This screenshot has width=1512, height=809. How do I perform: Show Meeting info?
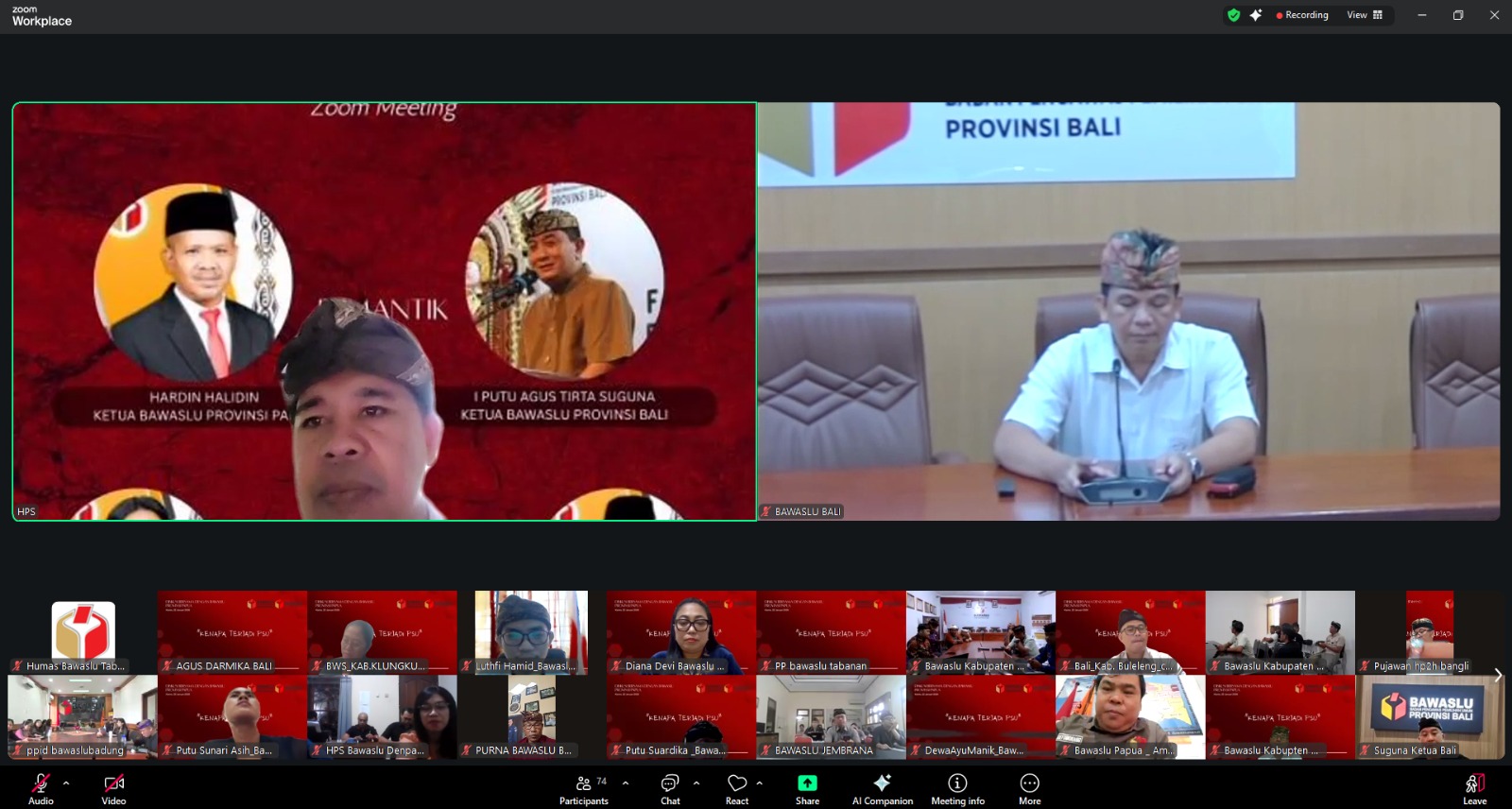pos(957,788)
